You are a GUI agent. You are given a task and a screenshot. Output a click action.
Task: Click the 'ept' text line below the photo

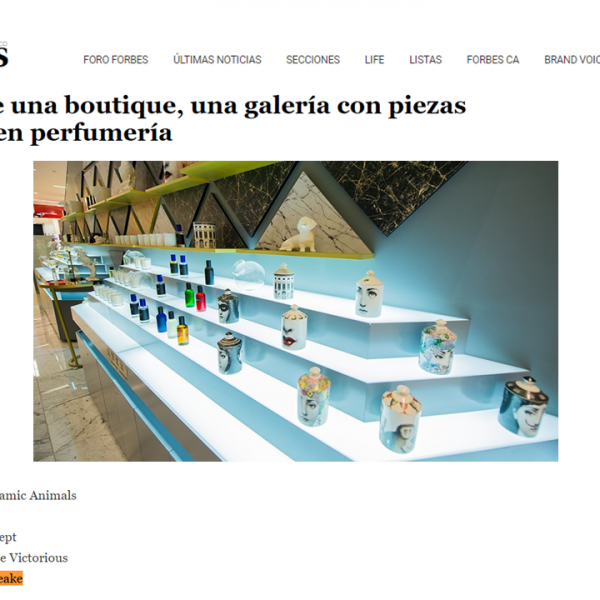(x=8, y=538)
